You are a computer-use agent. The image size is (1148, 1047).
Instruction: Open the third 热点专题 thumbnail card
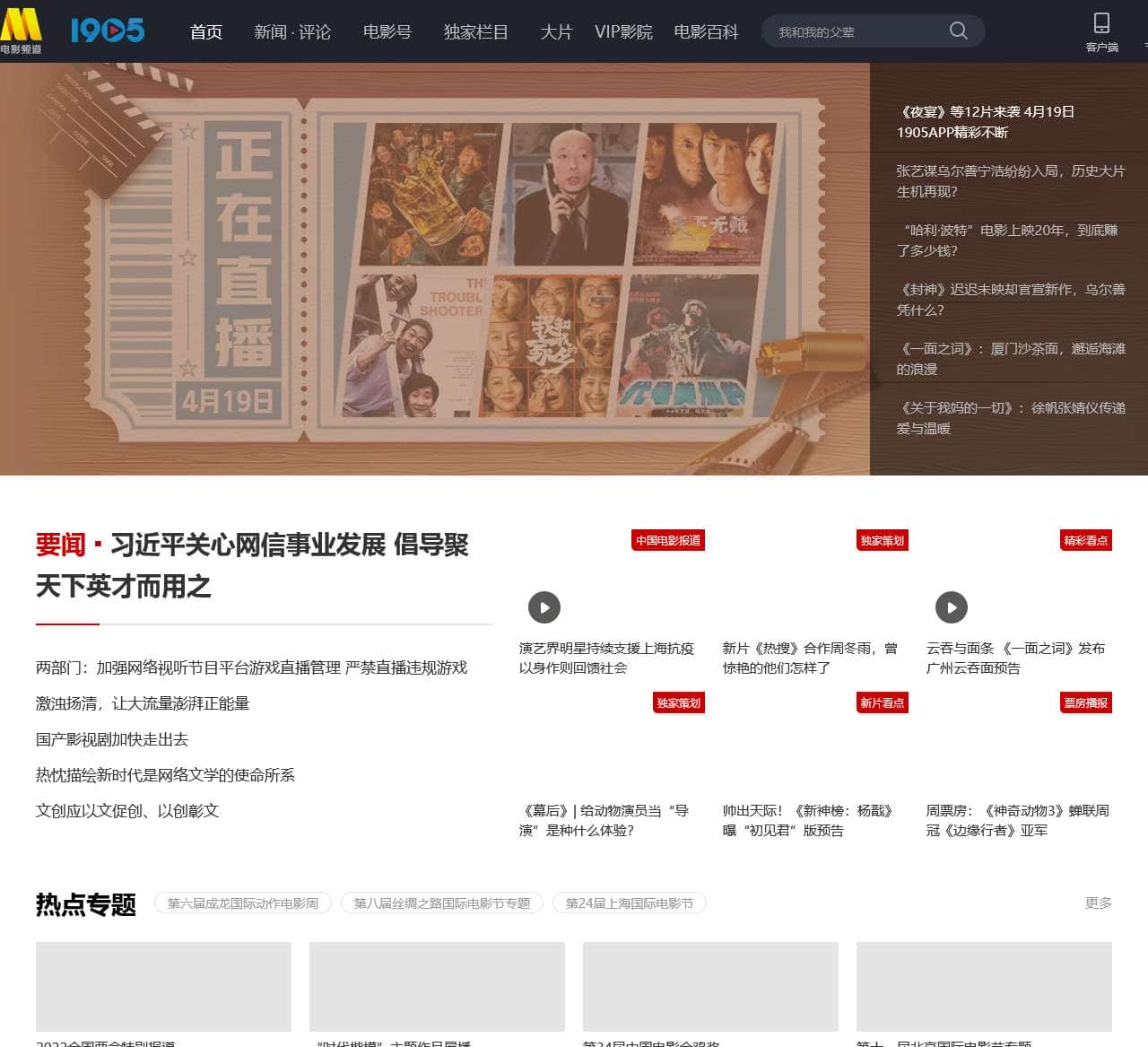[x=710, y=987]
